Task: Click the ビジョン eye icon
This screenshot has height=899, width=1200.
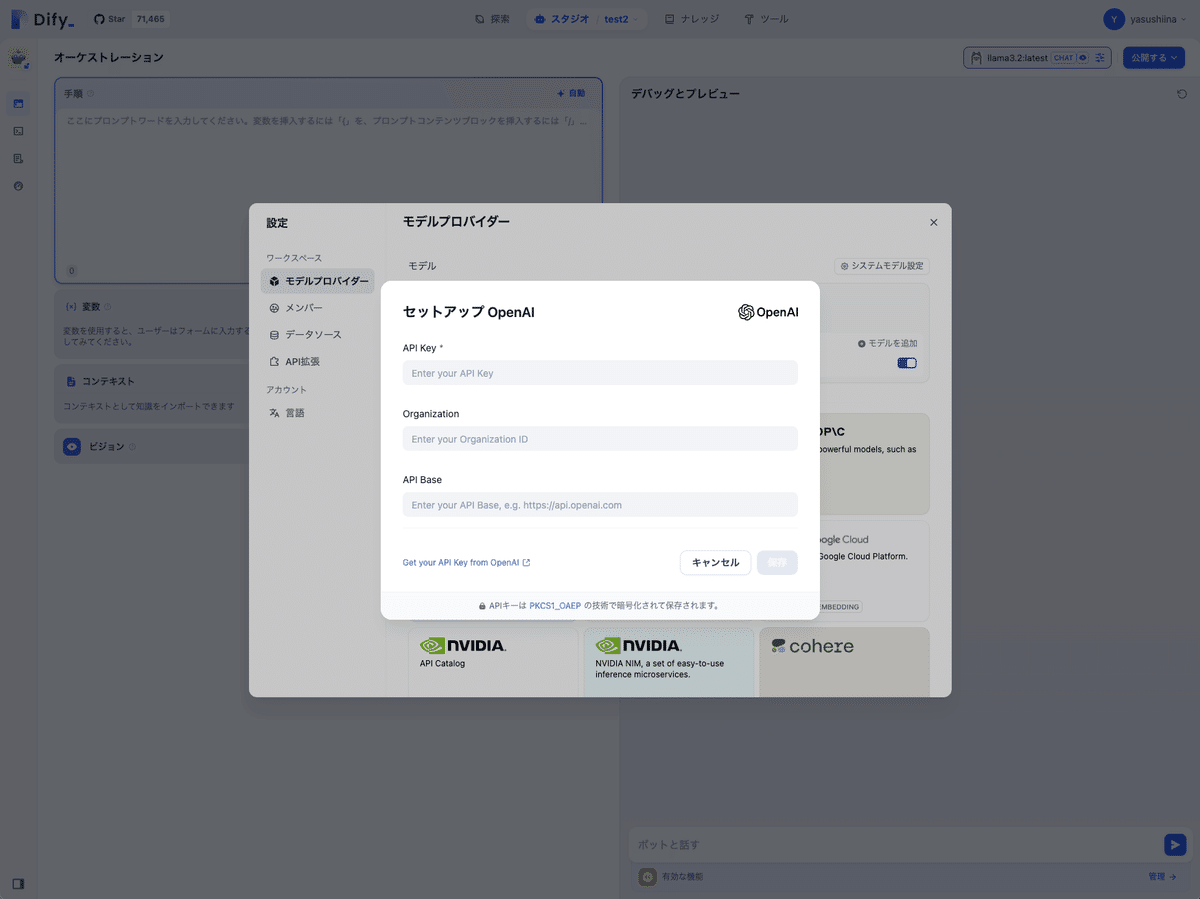Action: (72, 447)
